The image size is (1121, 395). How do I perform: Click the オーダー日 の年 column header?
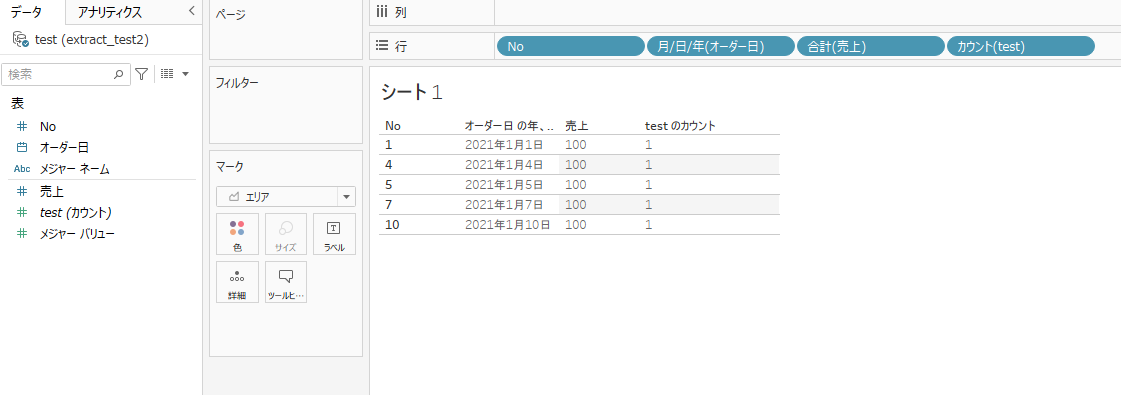509,126
